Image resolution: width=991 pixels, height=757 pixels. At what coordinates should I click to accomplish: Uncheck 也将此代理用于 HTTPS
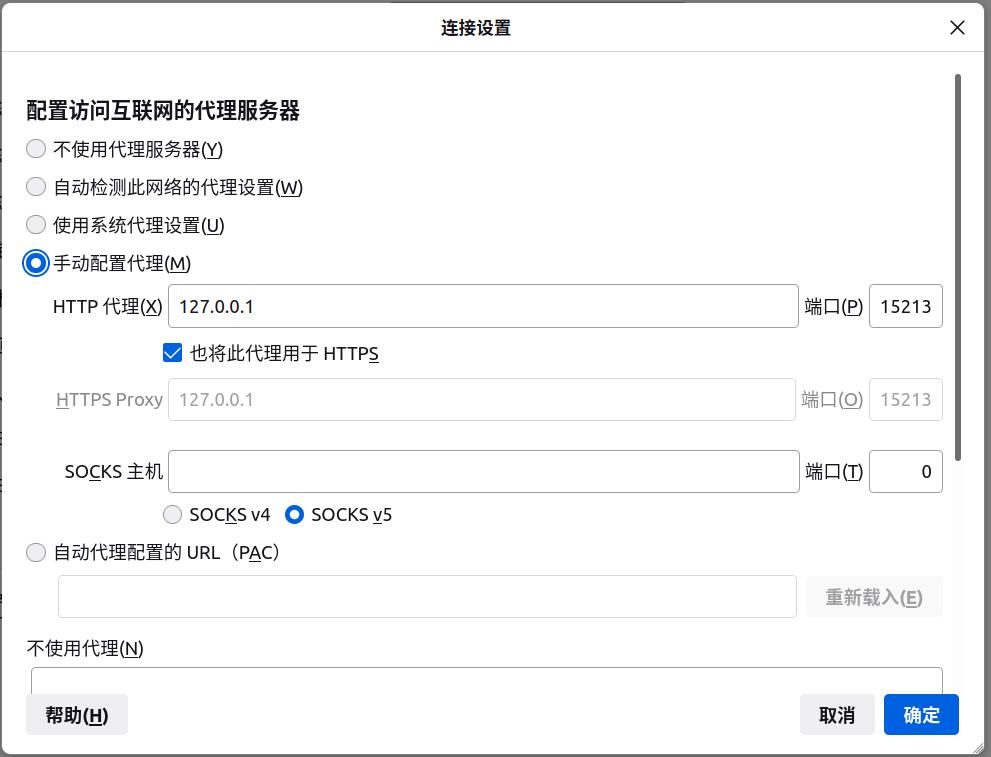pos(172,352)
